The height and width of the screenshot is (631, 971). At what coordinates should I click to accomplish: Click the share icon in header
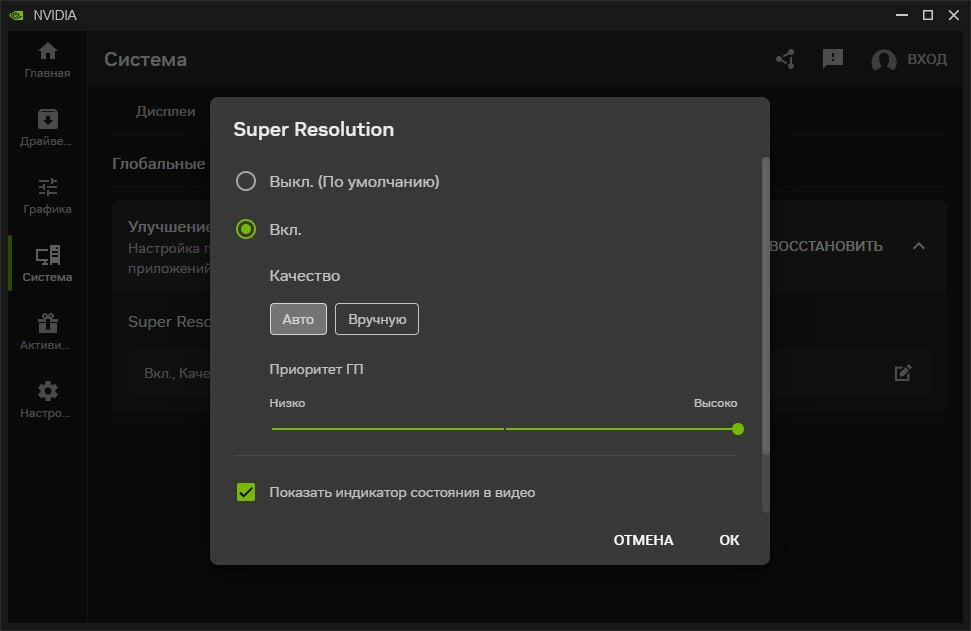pos(785,59)
